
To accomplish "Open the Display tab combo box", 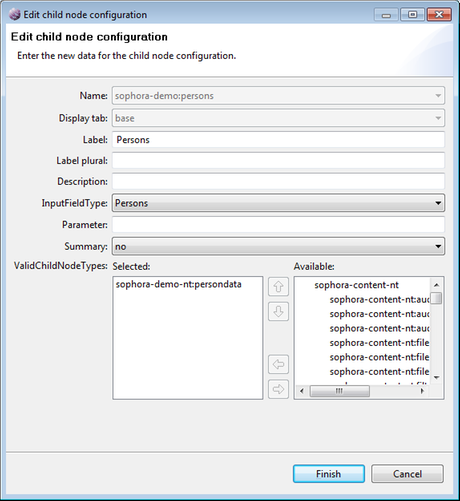I will pyautogui.click(x=278, y=118).
